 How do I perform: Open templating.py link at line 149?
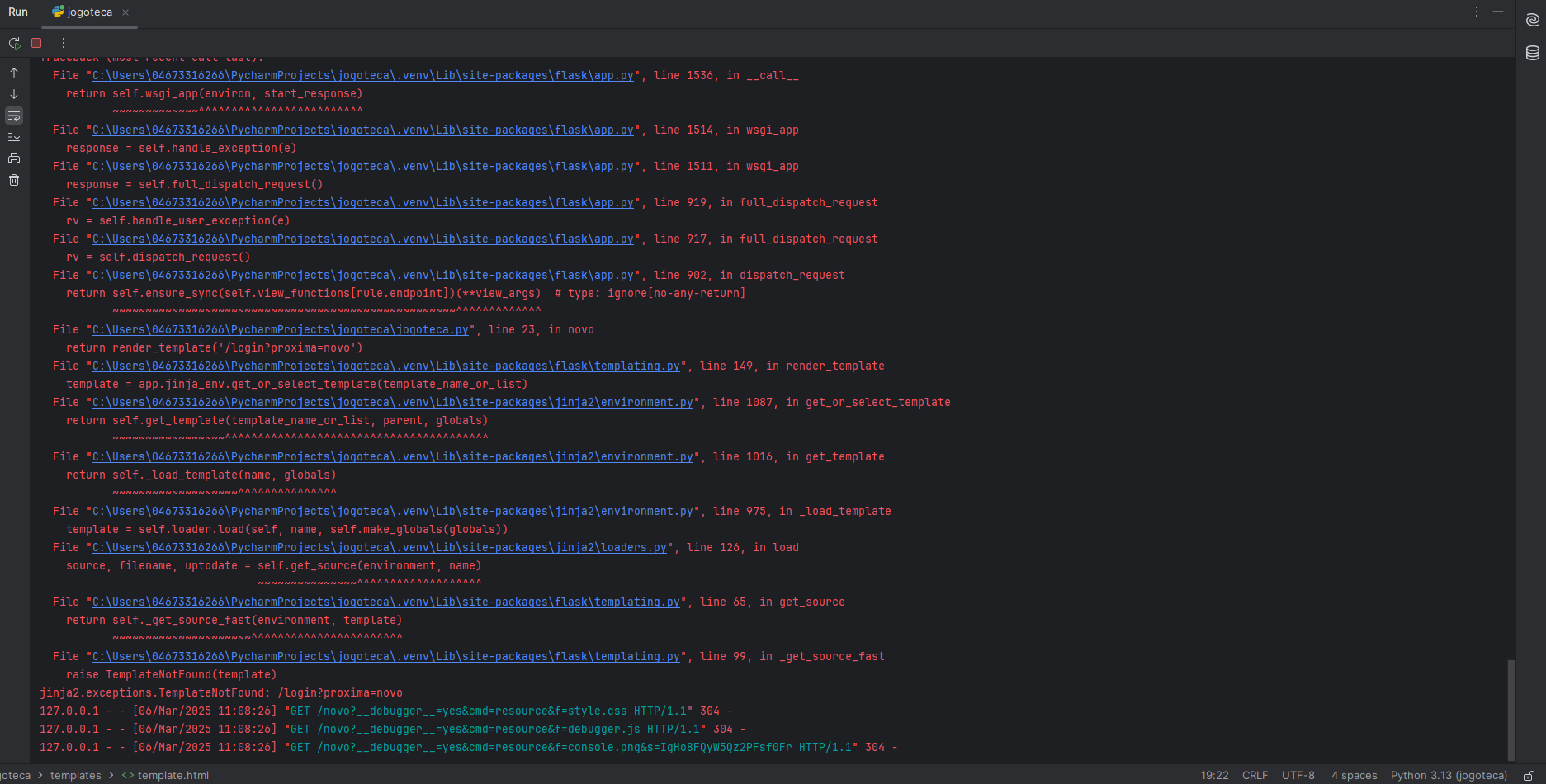point(386,366)
